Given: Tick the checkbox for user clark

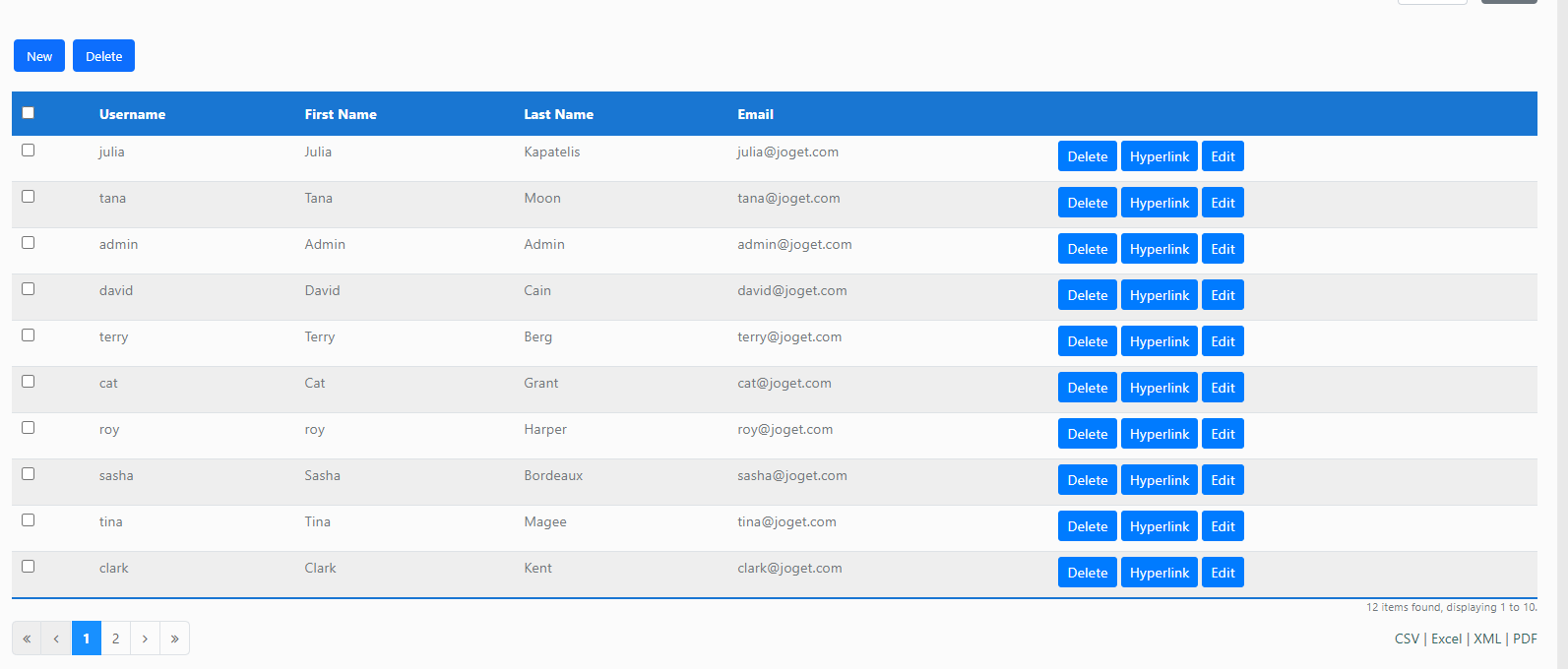Looking at the screenshot, I should point(29,567).
